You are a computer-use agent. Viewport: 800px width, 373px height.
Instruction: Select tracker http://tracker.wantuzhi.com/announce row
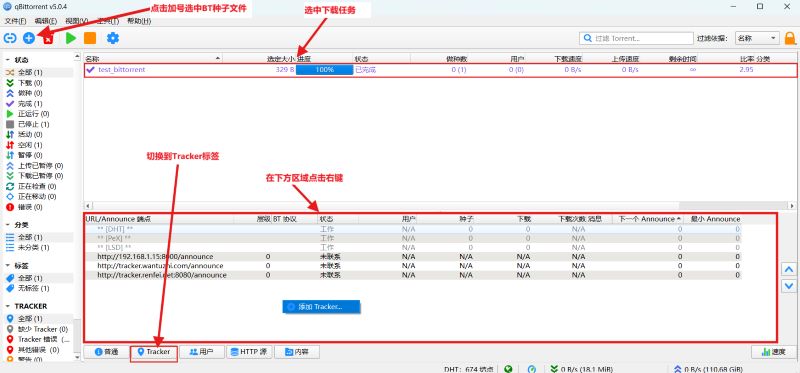(413, 266)
